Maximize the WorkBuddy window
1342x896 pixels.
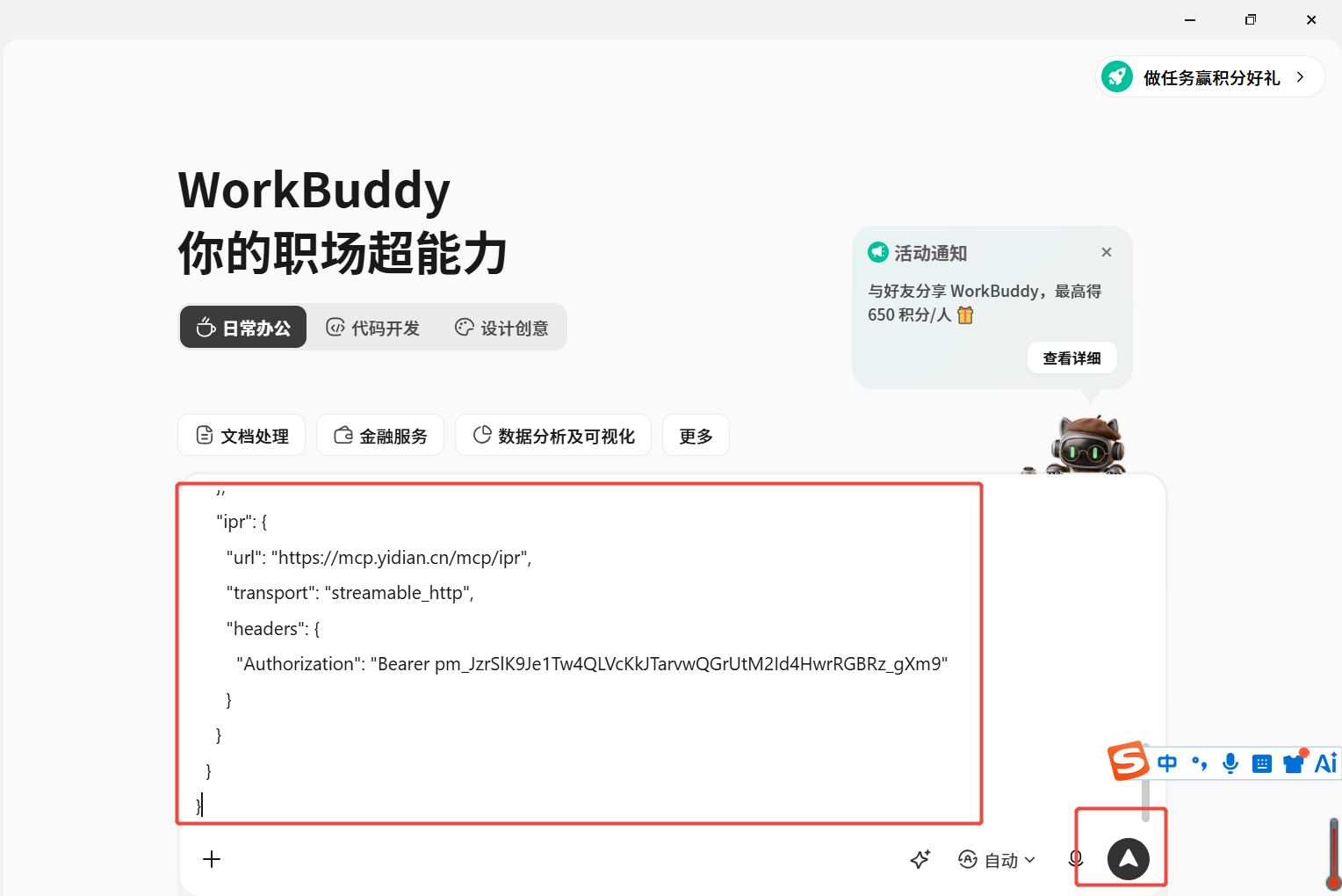pyautogui.click(x=1251, y=19)
